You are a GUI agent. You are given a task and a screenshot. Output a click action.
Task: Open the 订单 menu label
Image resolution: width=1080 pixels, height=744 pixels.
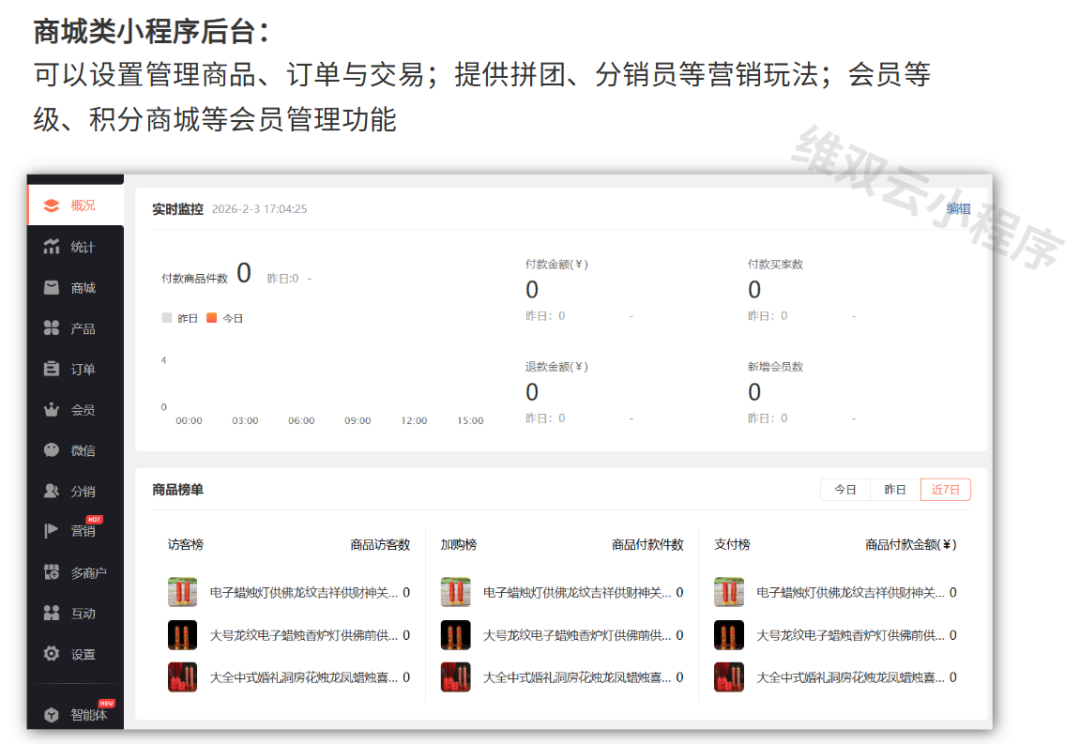tap(83, 369)
